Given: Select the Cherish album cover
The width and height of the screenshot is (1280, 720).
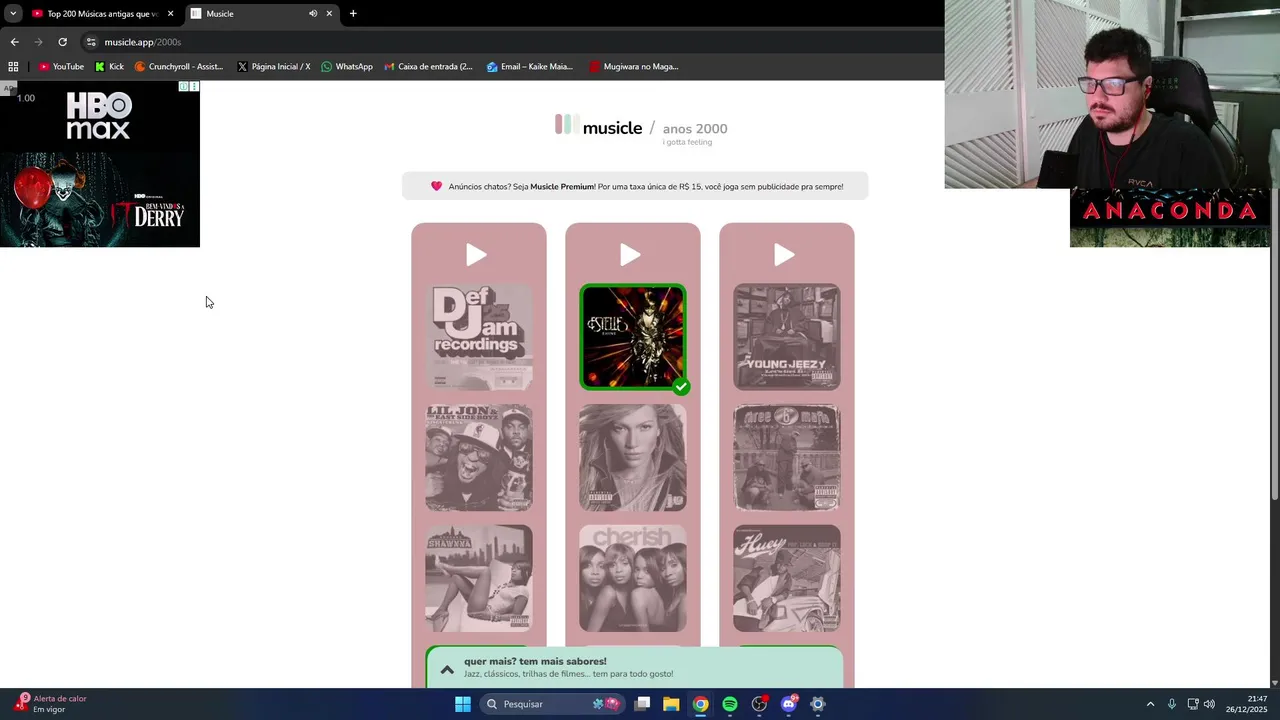Looking at the screenshot, I should tap(633, 578).
